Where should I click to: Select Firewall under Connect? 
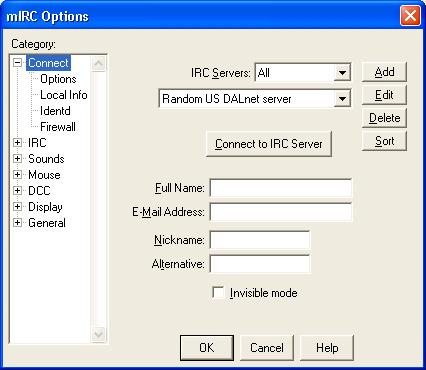(58, 127)
